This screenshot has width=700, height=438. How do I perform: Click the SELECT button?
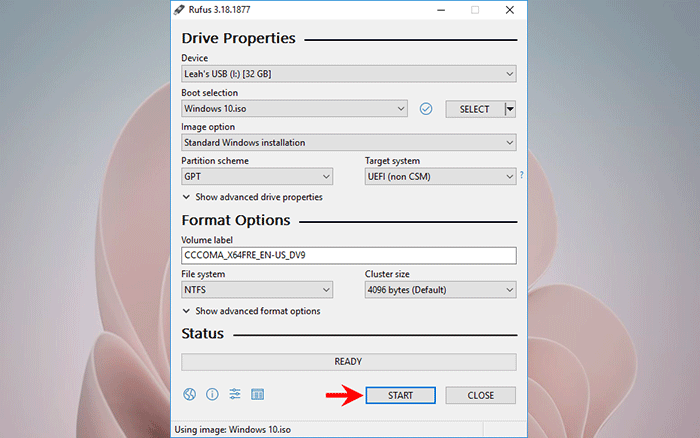475,109
